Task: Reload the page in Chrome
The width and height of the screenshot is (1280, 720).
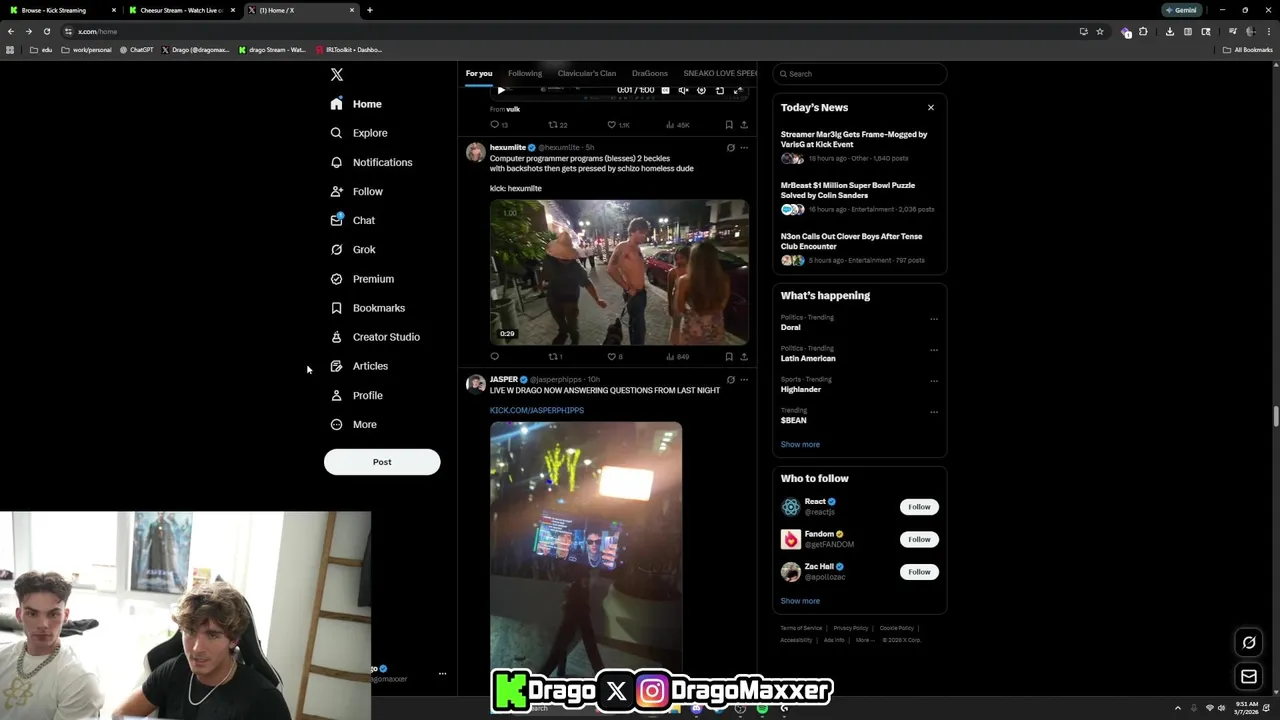Action: coord(46,31)
